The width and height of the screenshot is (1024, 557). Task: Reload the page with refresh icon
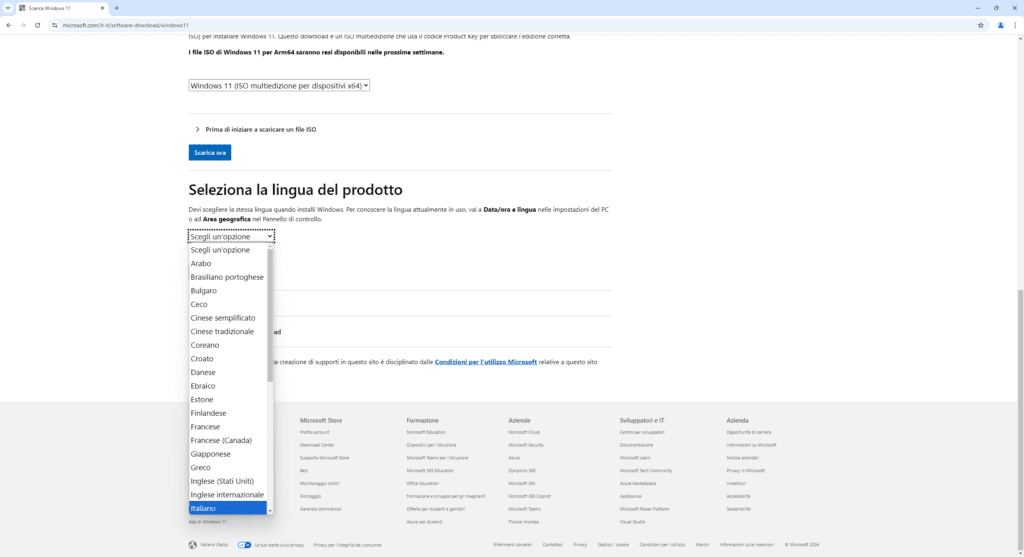click(x=37, y=25)
